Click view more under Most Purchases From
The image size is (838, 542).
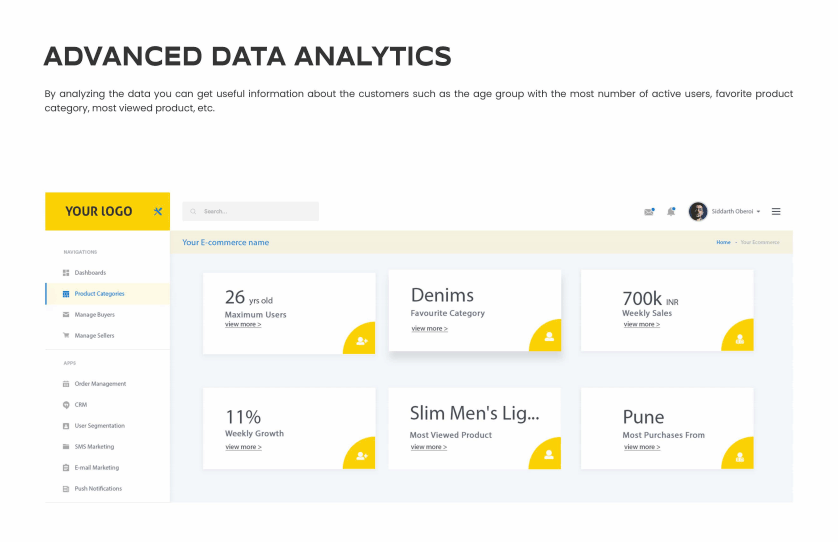click(642, 447)
